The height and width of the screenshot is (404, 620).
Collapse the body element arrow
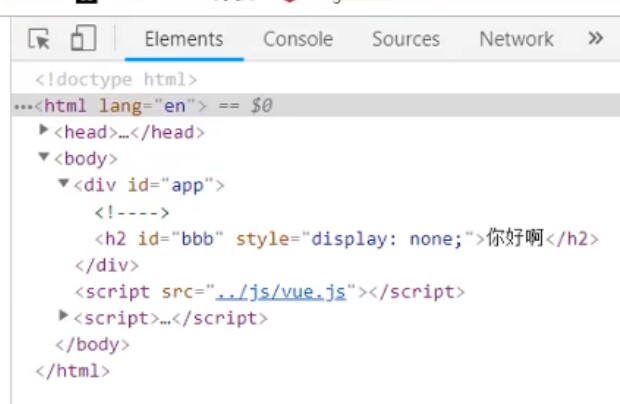click(x=44, y=156)
